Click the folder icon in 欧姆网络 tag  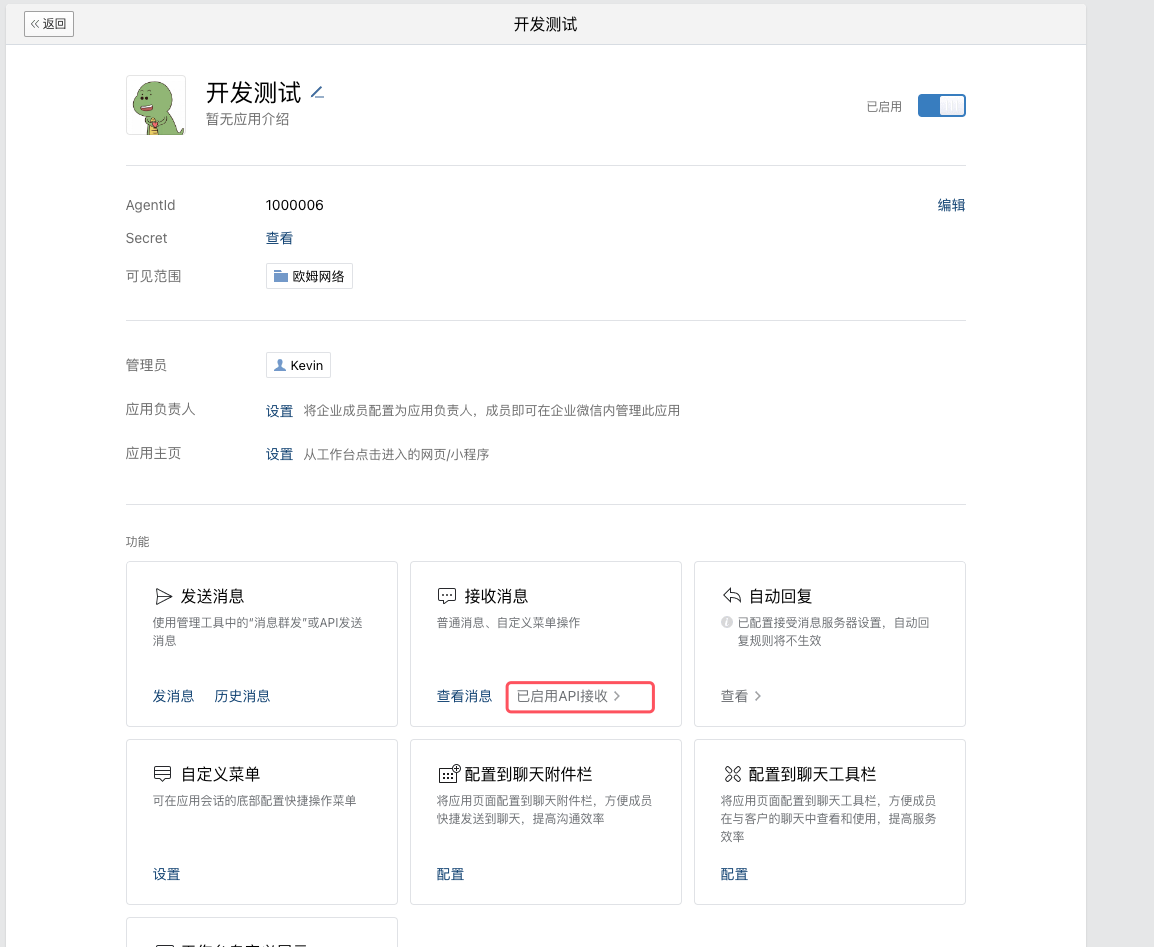[x=280, y=276]
